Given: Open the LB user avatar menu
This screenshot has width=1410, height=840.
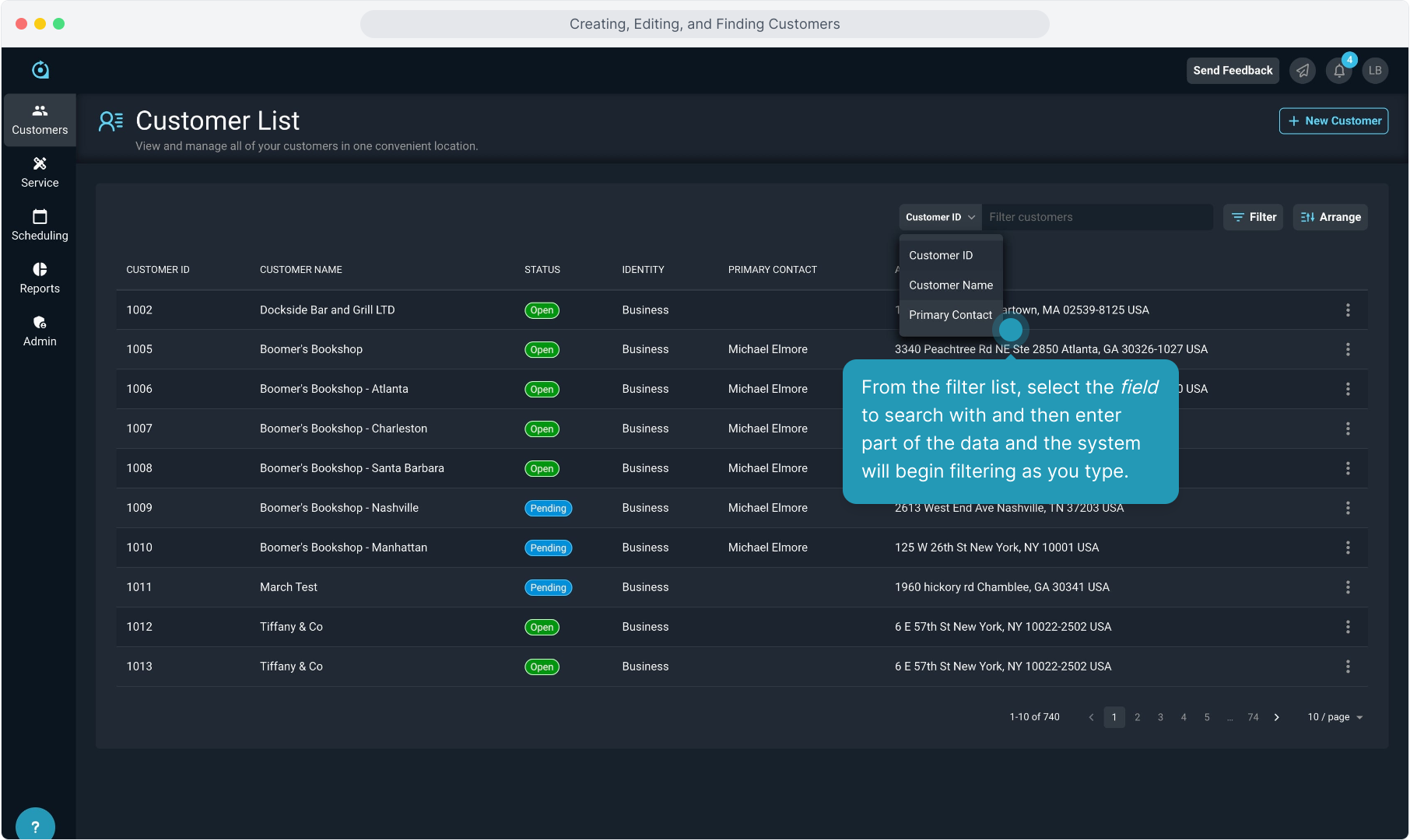Looking at the screenshot, I should pos(1375,71).
